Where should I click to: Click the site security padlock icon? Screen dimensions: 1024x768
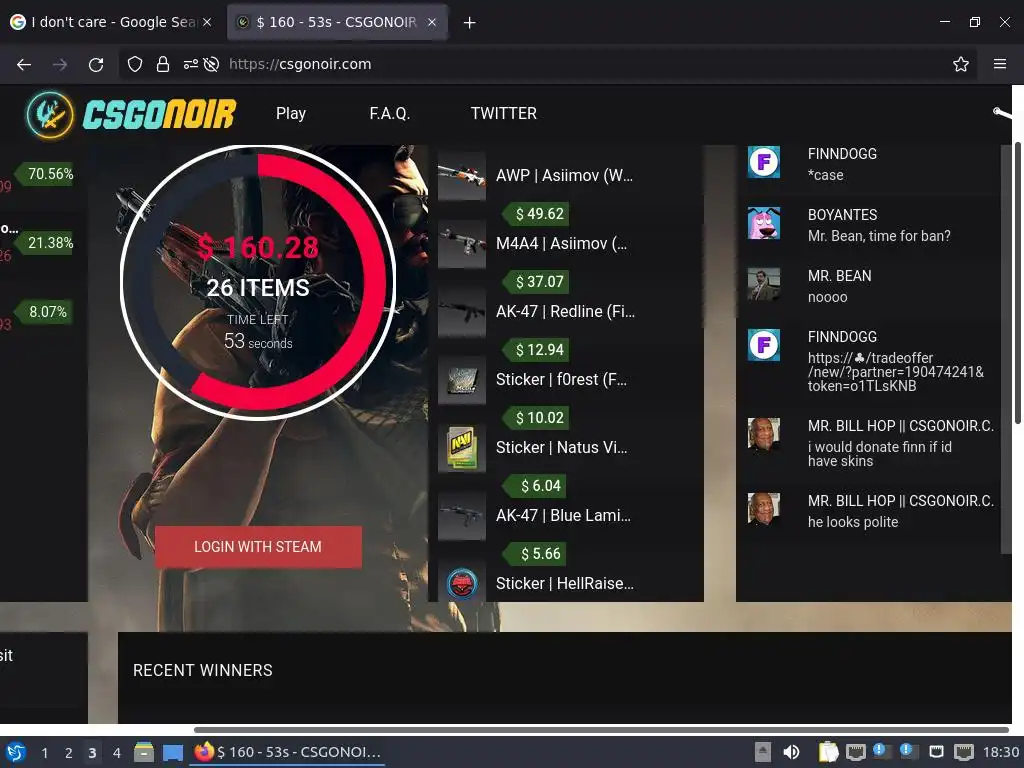[163, 64]
